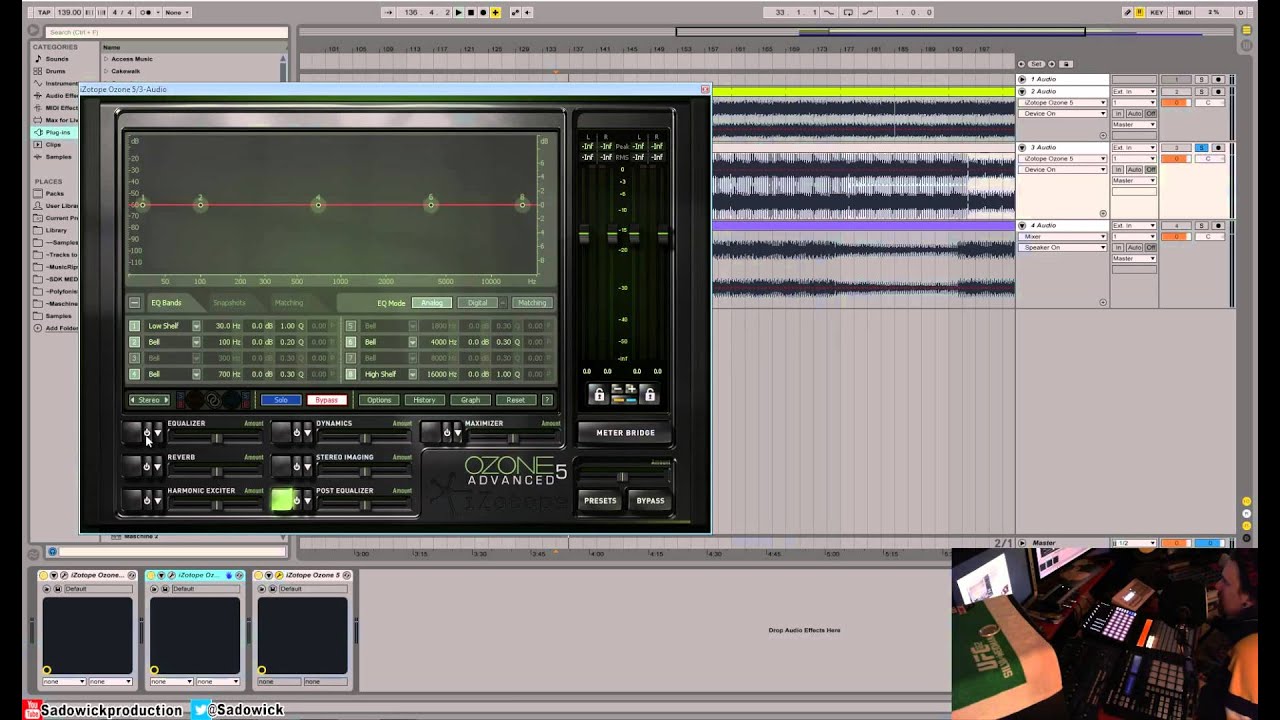Toggle EQ band 5 enable button
The height and width of the screenshot is (720, 1280).
coord(350,326)
